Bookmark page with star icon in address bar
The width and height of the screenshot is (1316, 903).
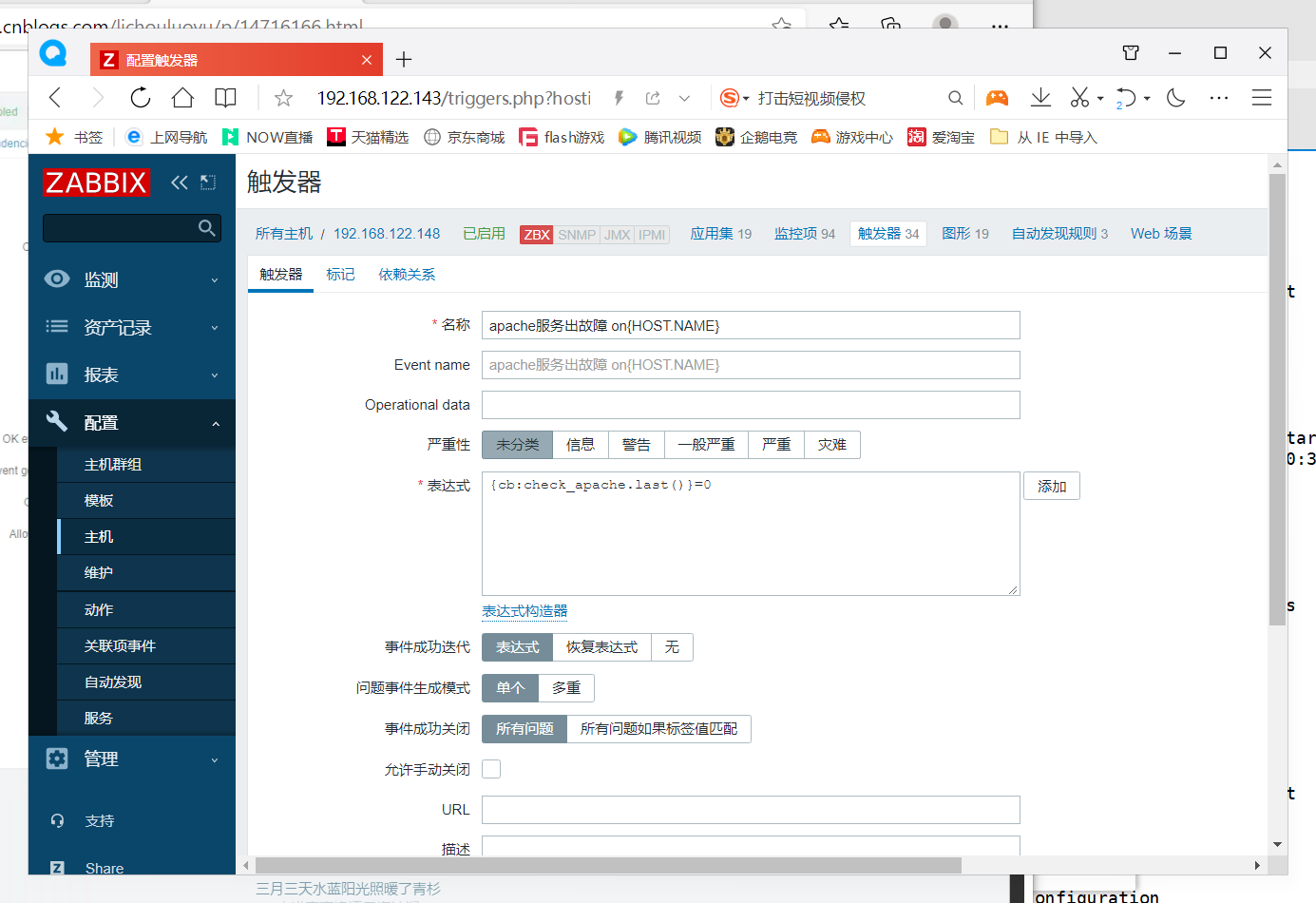coord(283,98)
